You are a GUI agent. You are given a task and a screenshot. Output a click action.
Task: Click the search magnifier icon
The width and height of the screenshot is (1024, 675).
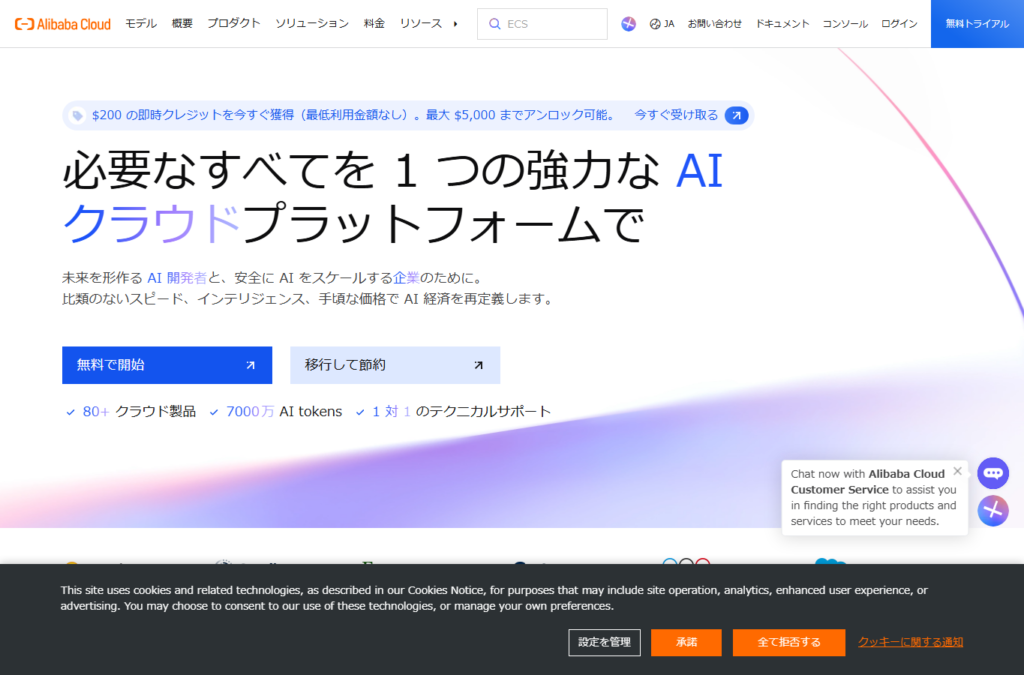tap(495, 24)
